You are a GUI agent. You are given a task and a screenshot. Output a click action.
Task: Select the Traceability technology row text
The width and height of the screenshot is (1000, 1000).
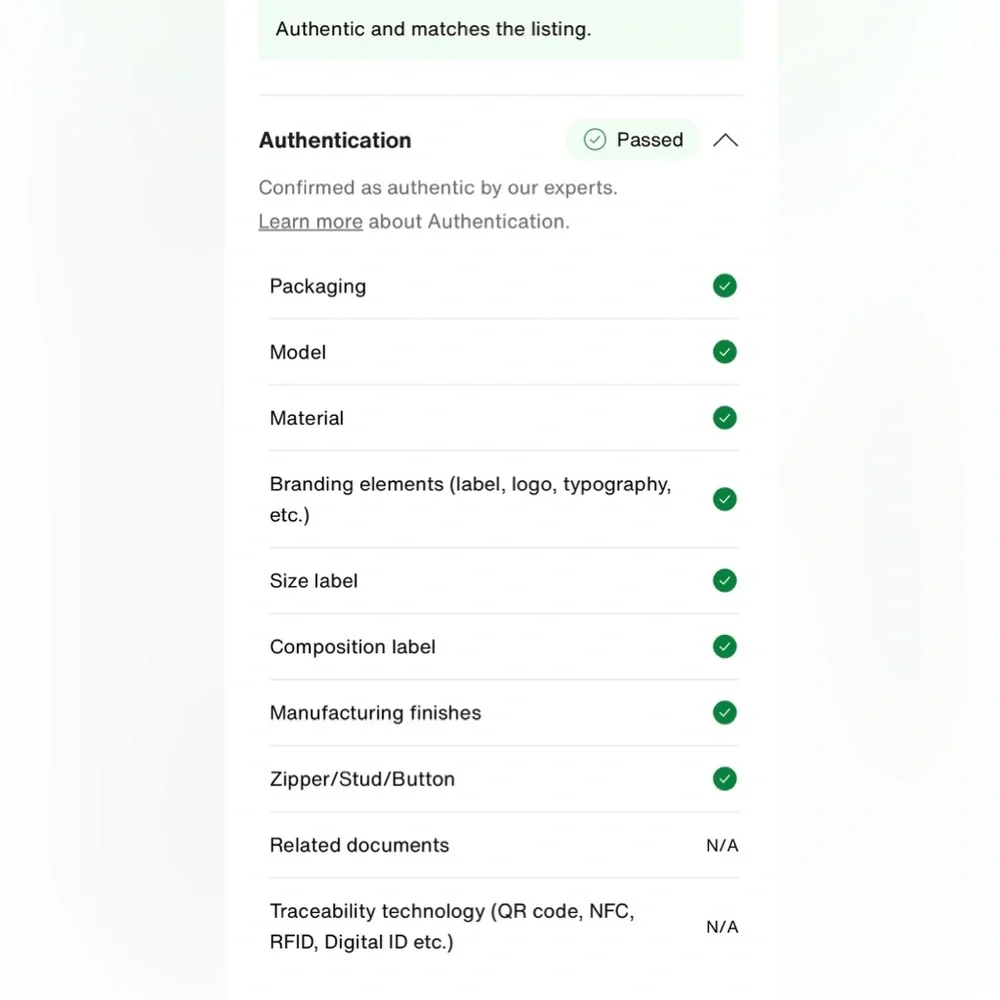click(x=452, y=926)
